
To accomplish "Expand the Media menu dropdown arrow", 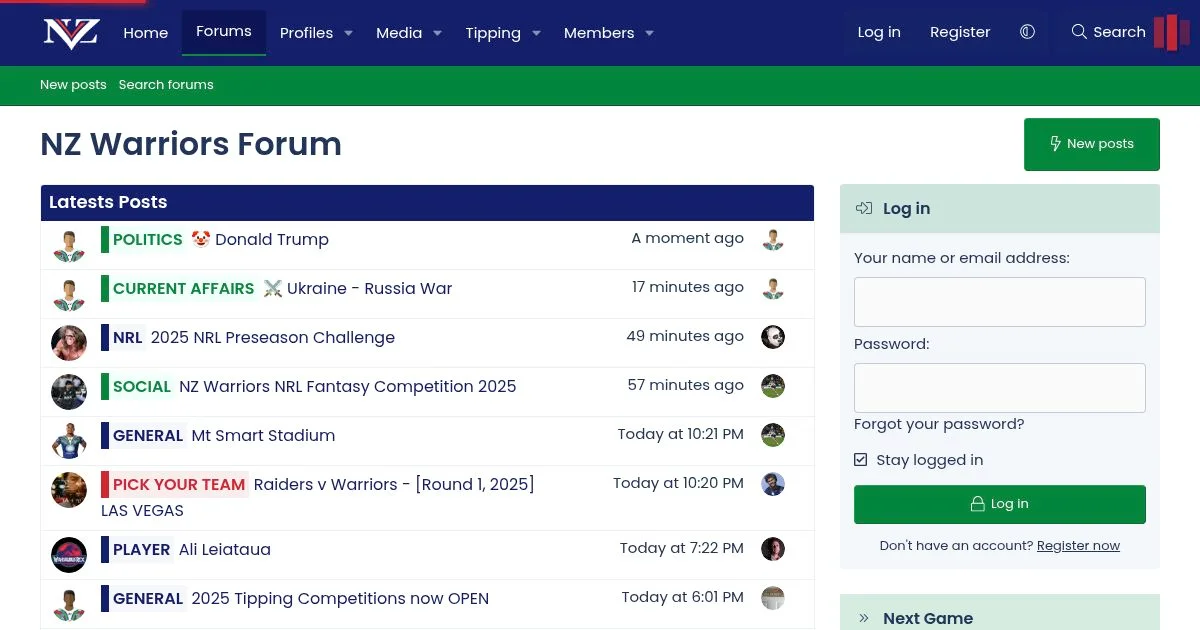I will [x=437, y=33].
